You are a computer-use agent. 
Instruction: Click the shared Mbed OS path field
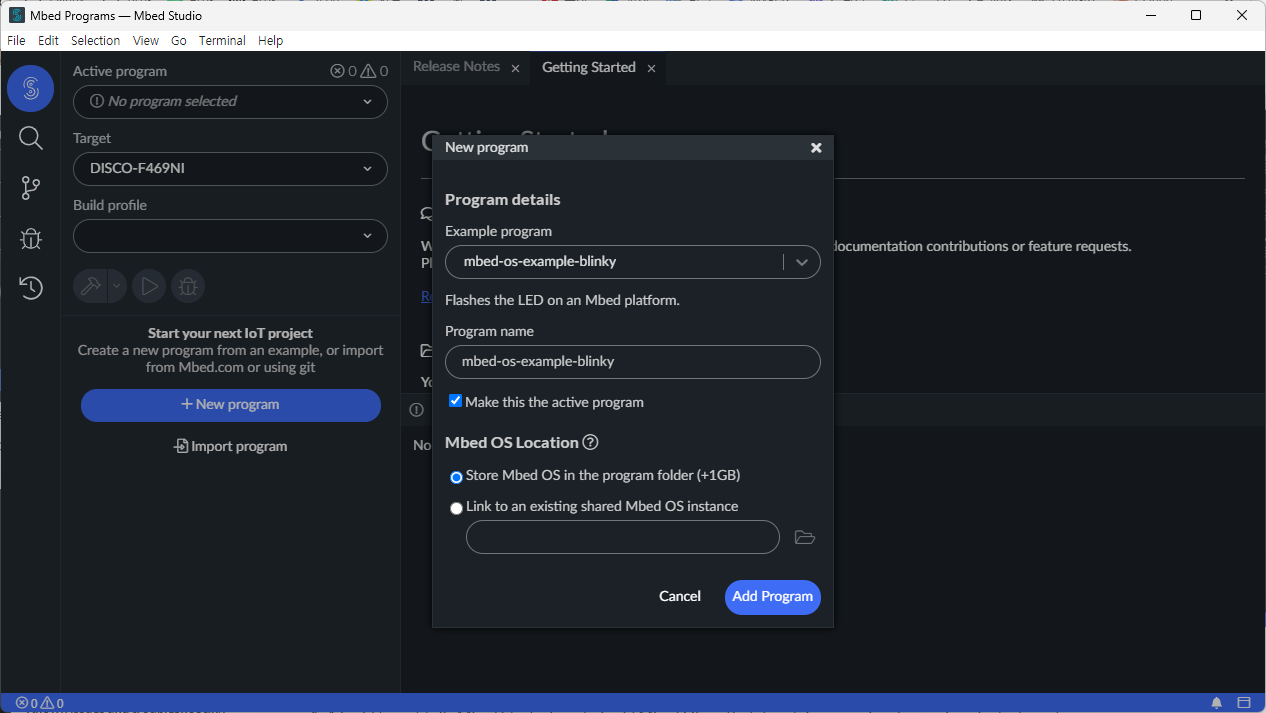pyautogui.click(x=623, y=537)
